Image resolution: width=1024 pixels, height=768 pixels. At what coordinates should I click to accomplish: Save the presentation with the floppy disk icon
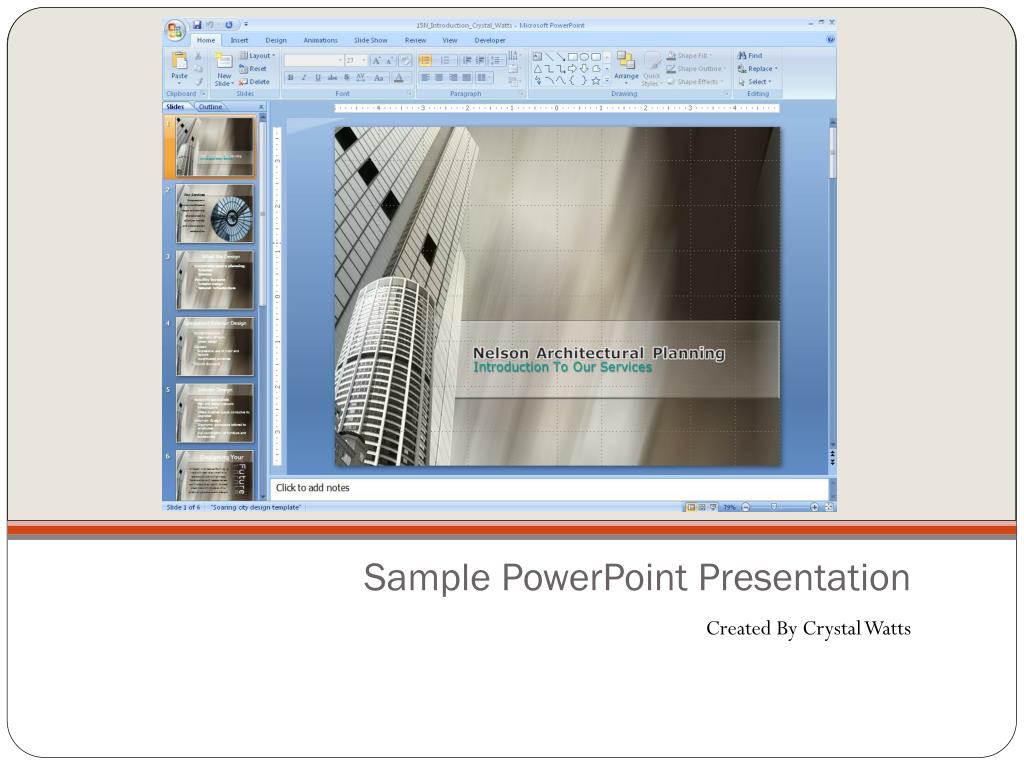coord(197,25)
